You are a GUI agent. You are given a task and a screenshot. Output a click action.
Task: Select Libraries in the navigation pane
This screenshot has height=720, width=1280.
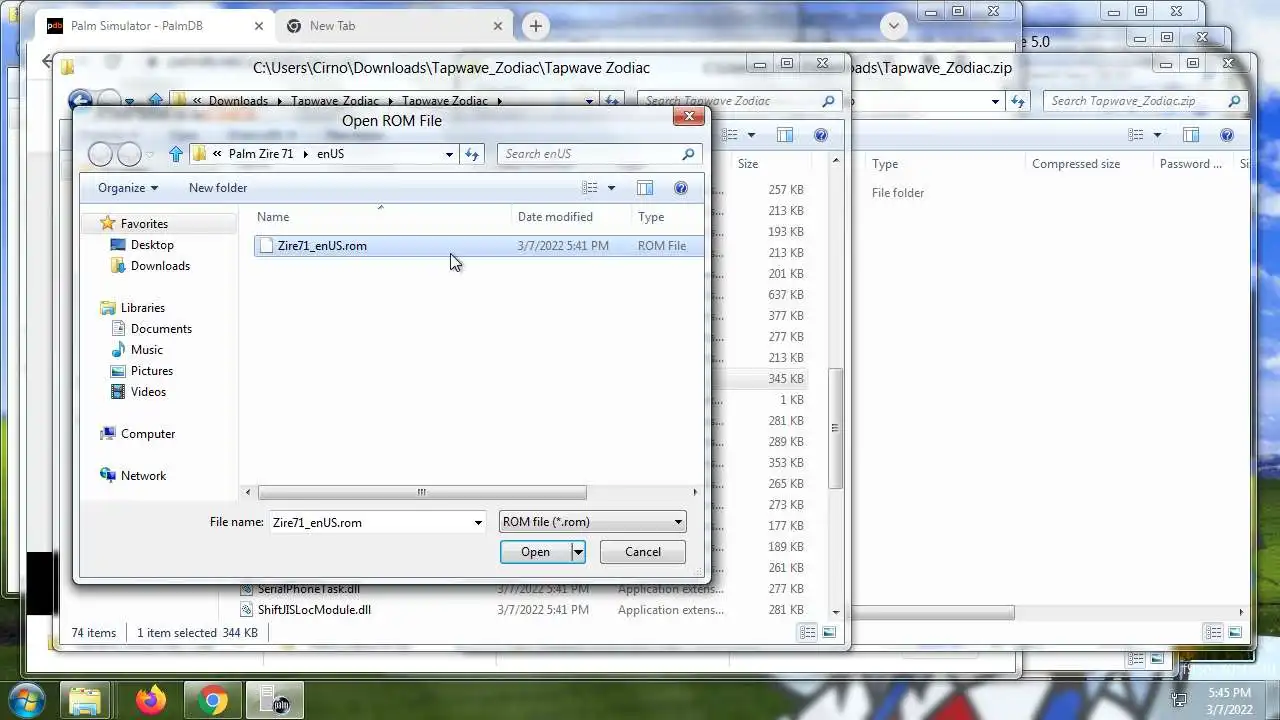142,307
